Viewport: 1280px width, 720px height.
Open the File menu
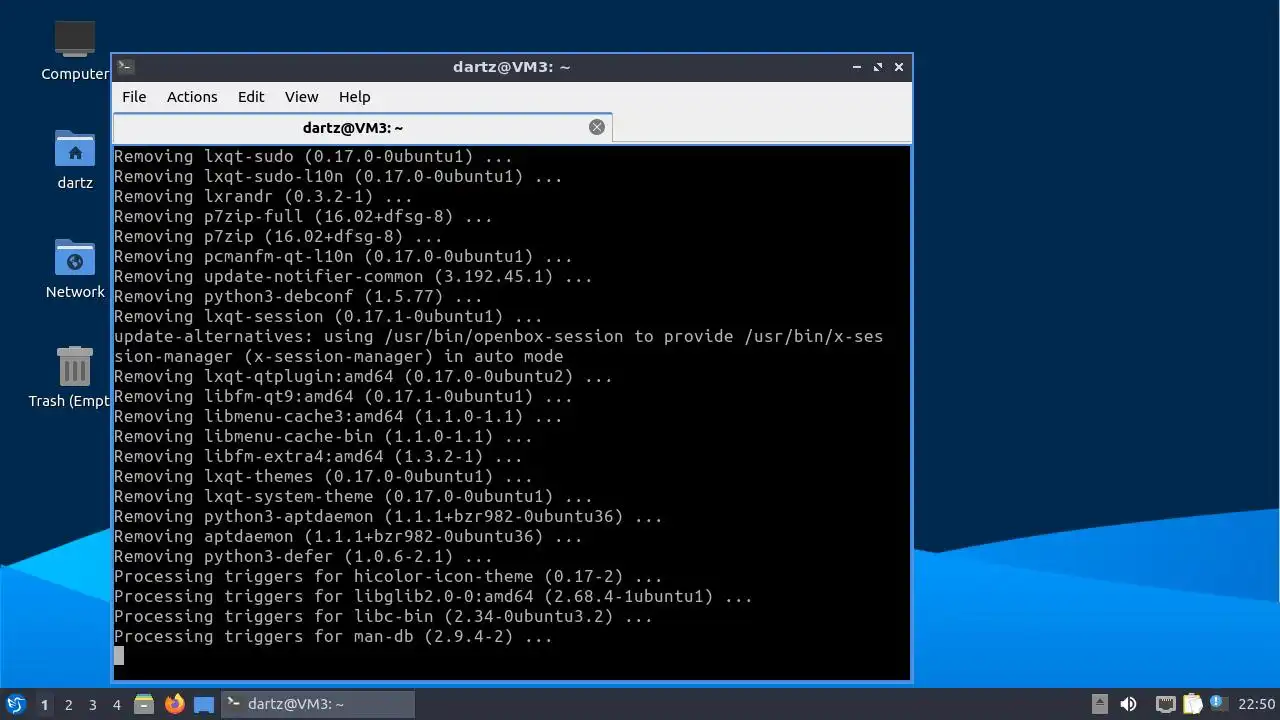(134, 97)
